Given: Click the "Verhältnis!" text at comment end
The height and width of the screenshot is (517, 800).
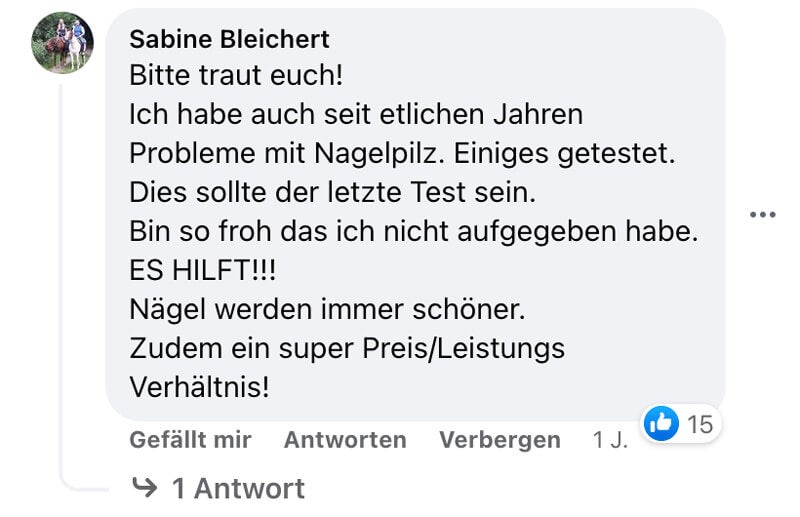Looking at the screenshot, I should (x=199, y=387).
